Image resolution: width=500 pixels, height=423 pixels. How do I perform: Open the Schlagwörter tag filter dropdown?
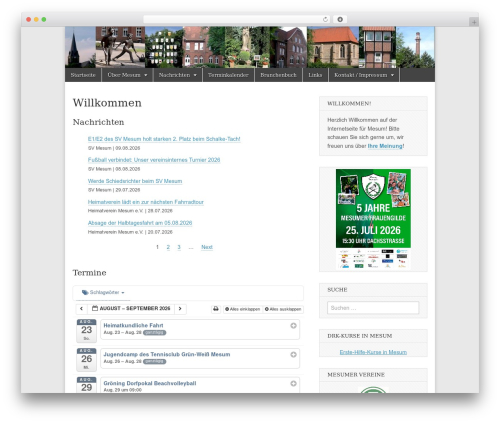(103, 292)
